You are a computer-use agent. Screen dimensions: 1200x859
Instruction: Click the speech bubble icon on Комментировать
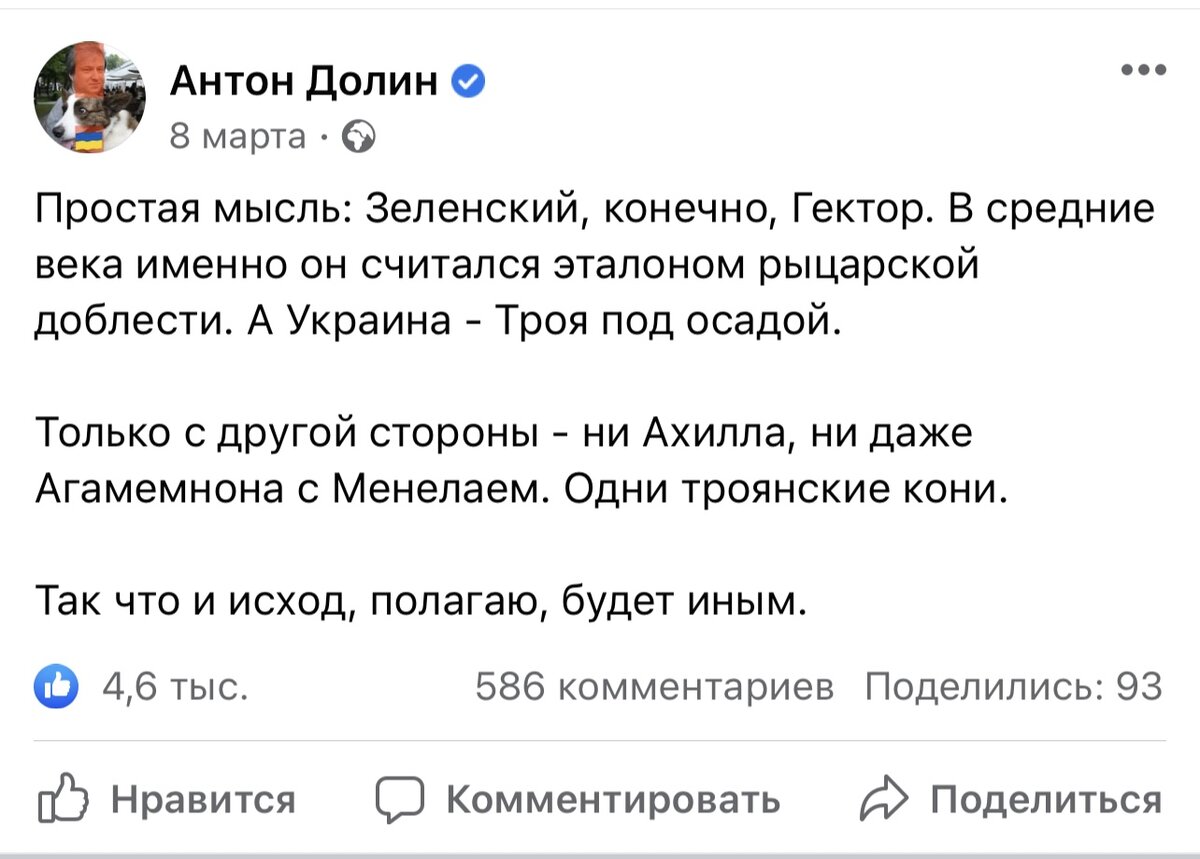pos(399,799)
